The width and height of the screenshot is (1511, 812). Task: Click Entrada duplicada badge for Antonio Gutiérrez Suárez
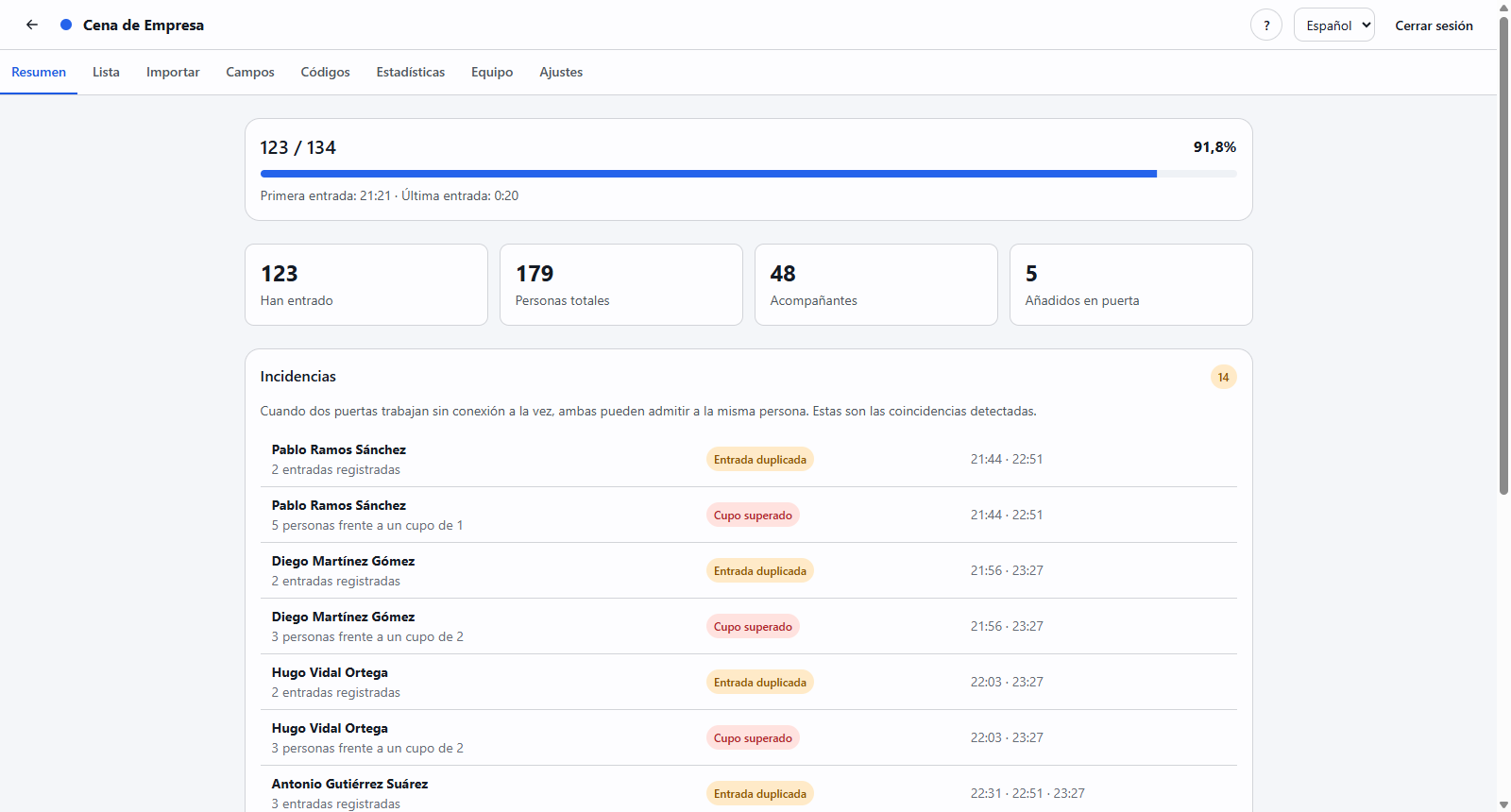760,793
